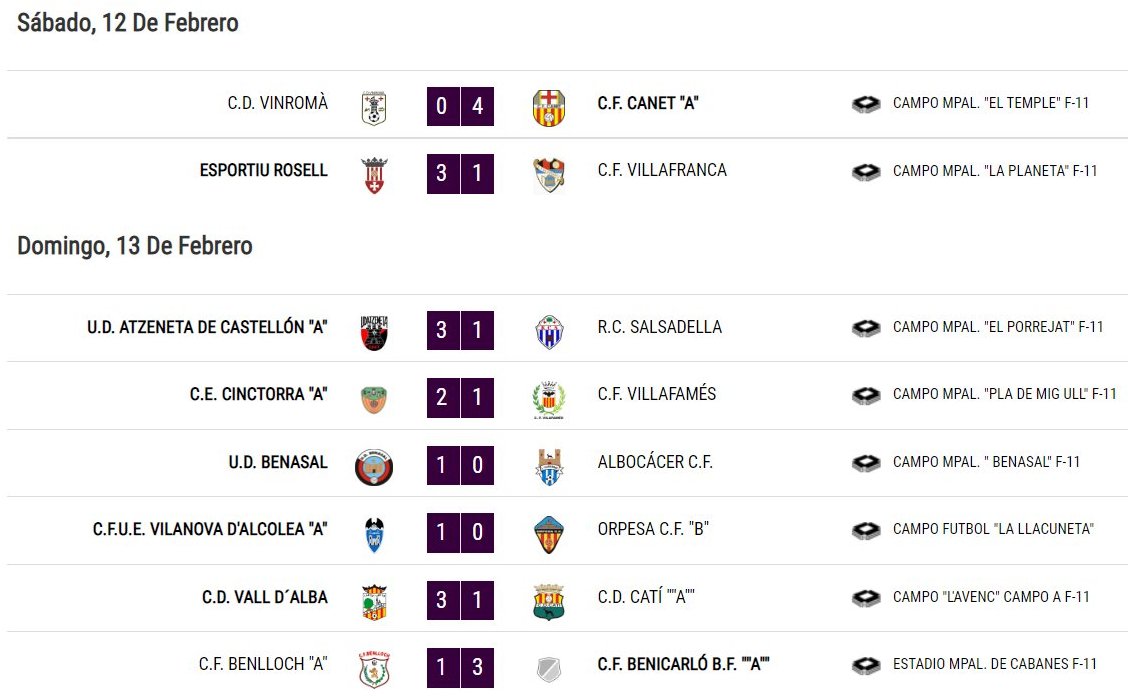The image size is (1128, 698).
Task: Open the 0-4 score for Vinromà match
Action: point(460,106)
